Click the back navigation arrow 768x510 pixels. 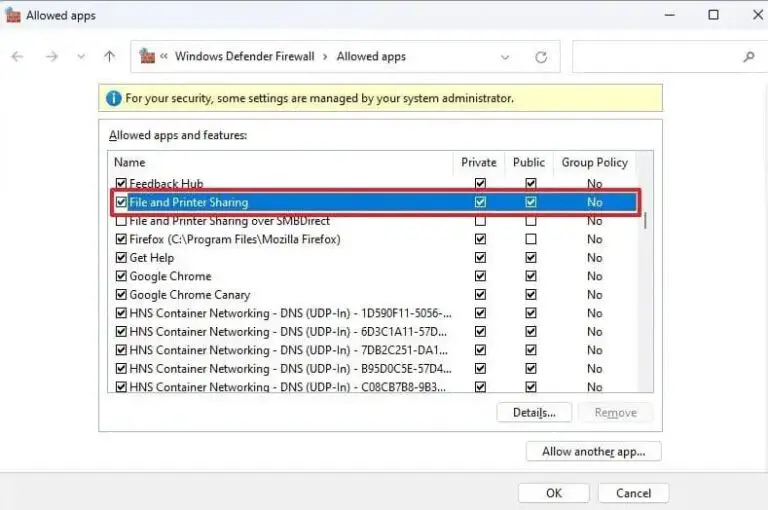click(17, 57)
